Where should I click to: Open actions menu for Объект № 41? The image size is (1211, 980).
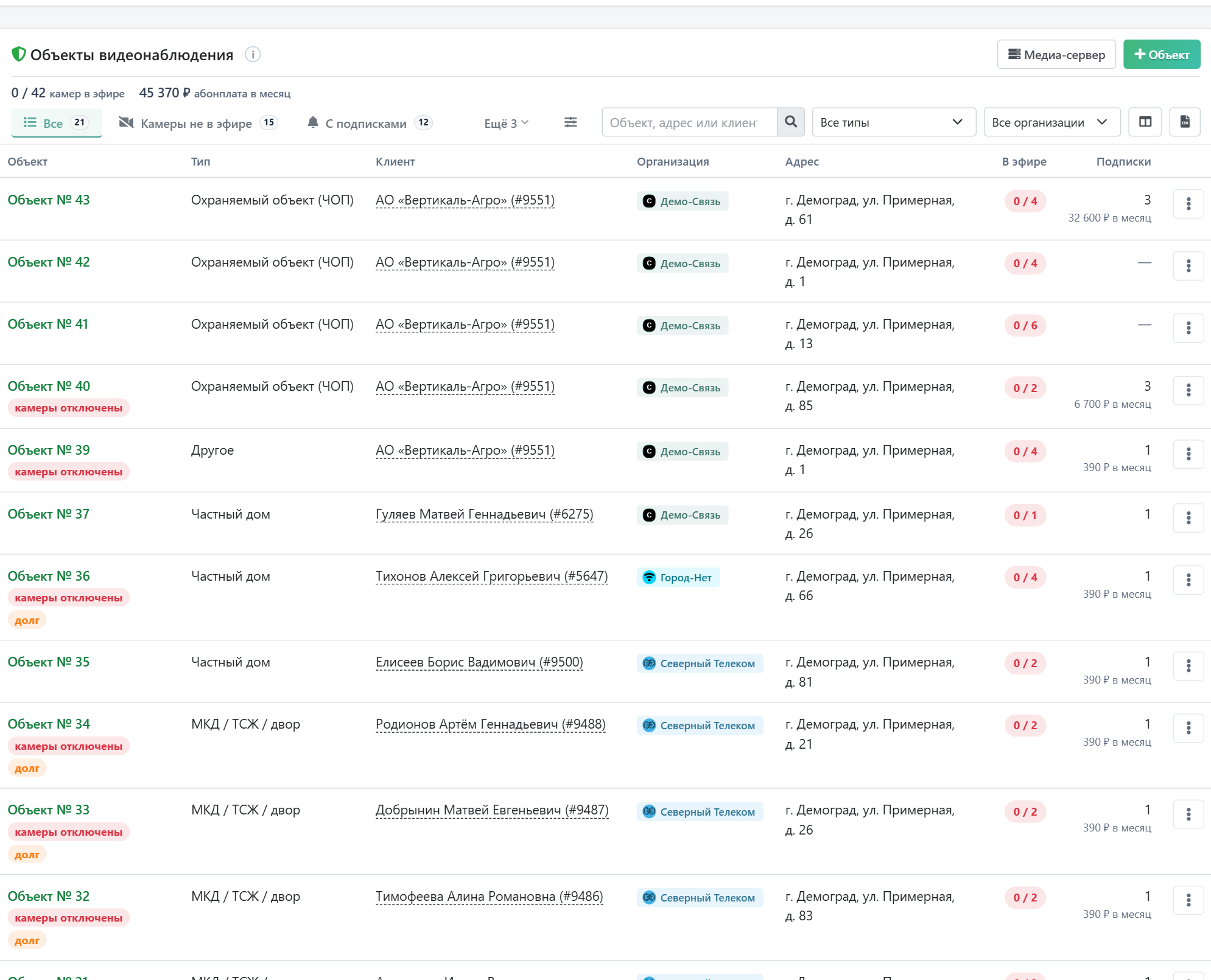1188,328
